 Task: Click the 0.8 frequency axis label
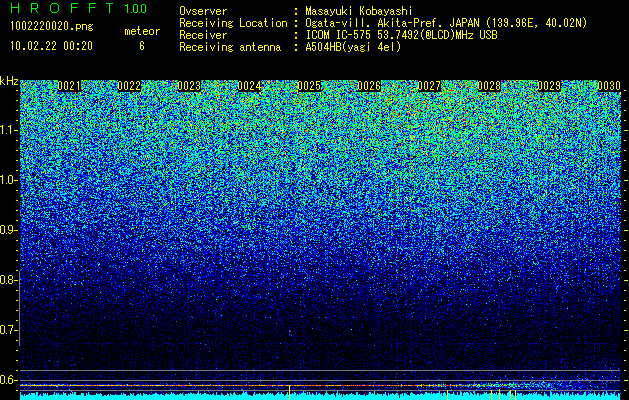point(8,280)
